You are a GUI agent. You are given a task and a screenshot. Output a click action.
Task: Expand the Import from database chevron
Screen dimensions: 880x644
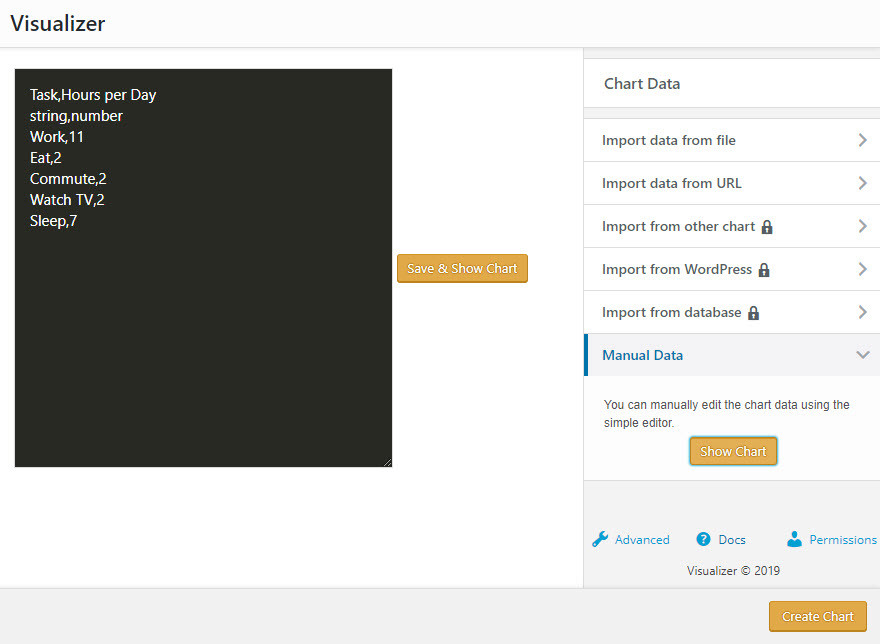coord(862,312)
